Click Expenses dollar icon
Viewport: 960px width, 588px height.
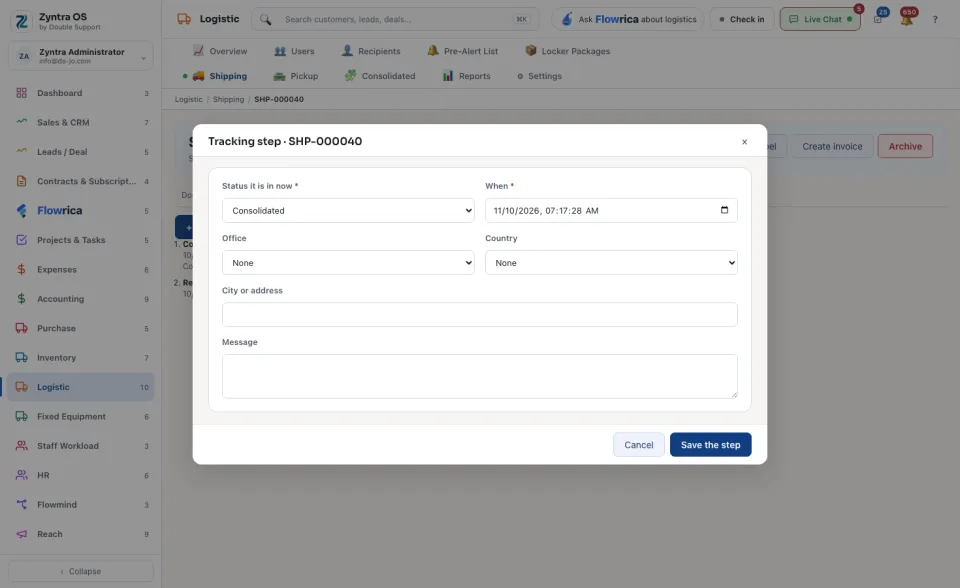click(21, 270)
